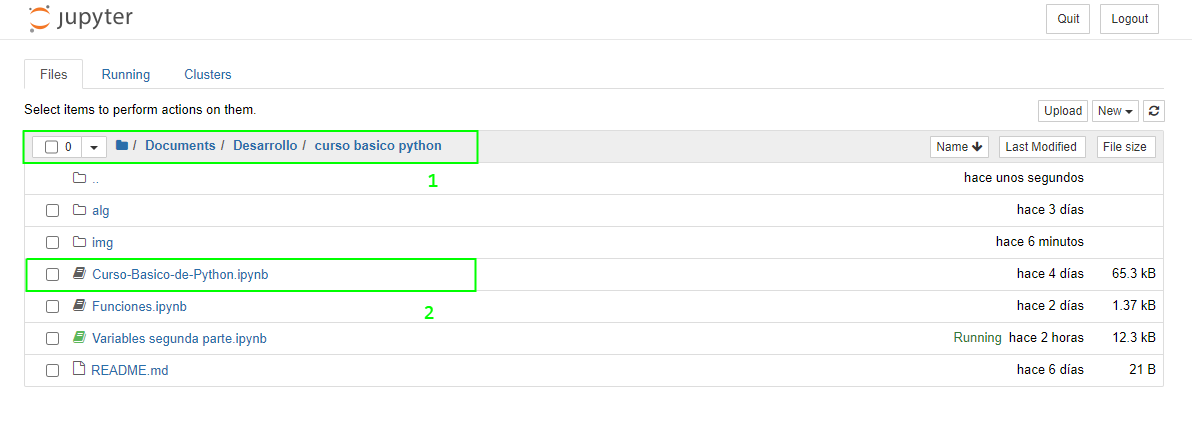
Task: Toggle the select-all items checkbox
Action: (51, 147)
